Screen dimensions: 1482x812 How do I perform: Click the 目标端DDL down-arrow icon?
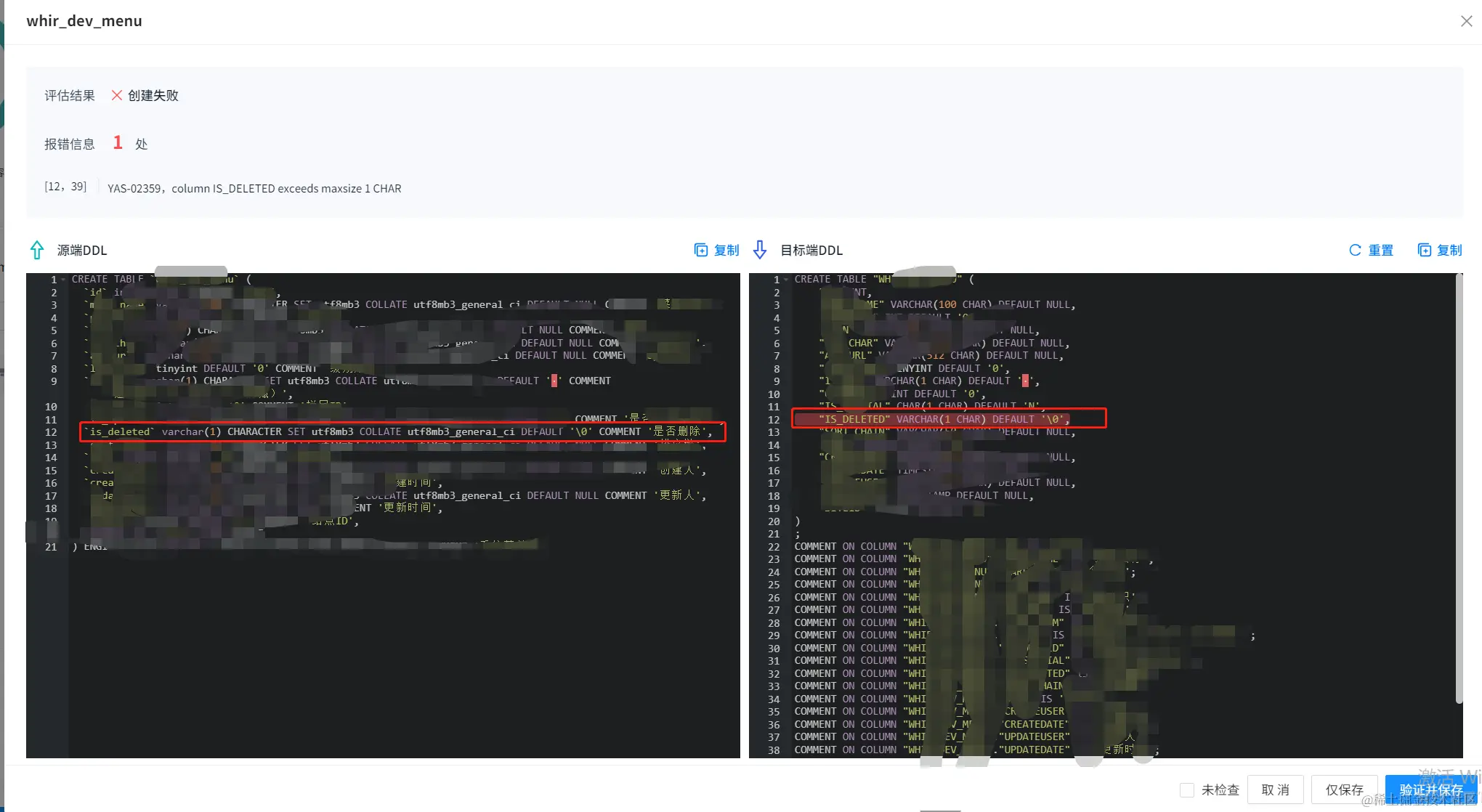click(760, 250)
